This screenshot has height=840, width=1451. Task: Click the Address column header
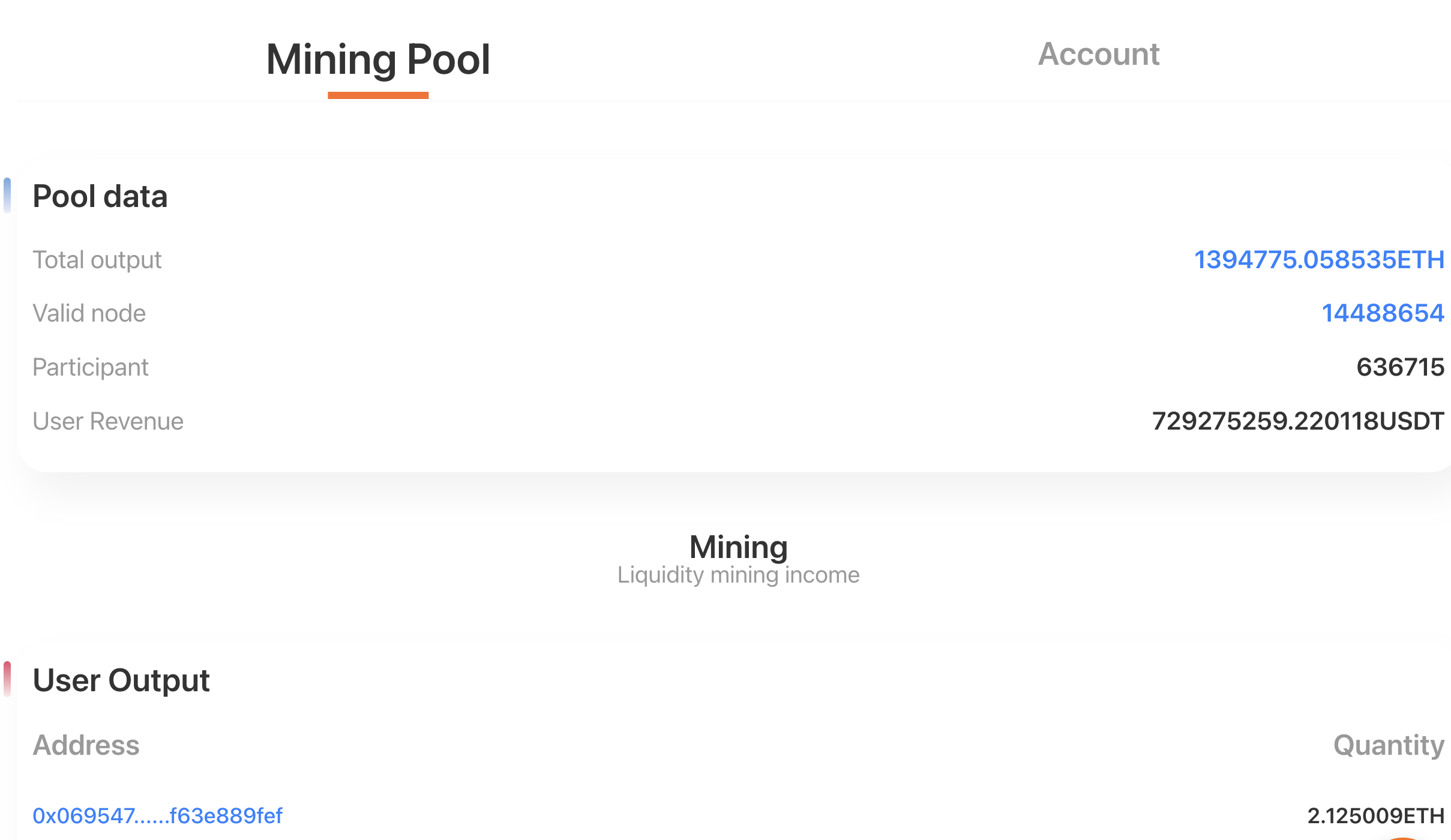tap(86, 745)
